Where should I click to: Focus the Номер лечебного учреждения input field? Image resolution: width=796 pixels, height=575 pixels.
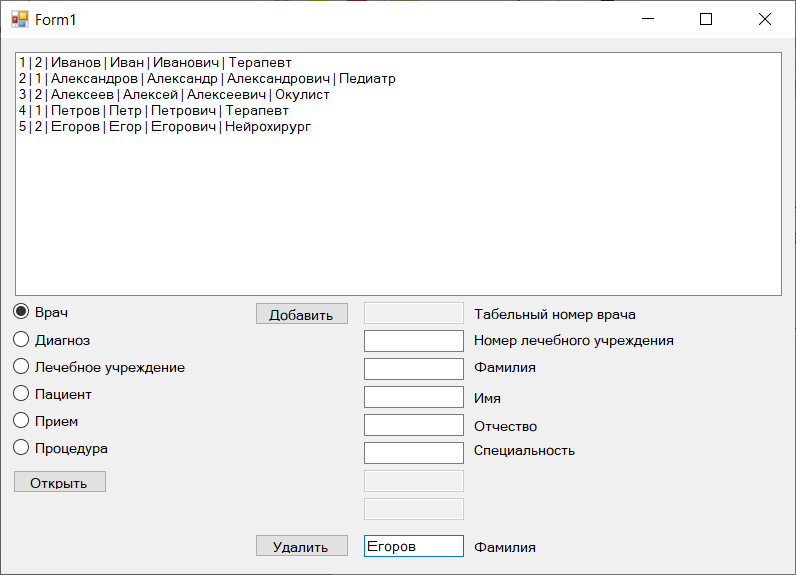click(414, 341)
